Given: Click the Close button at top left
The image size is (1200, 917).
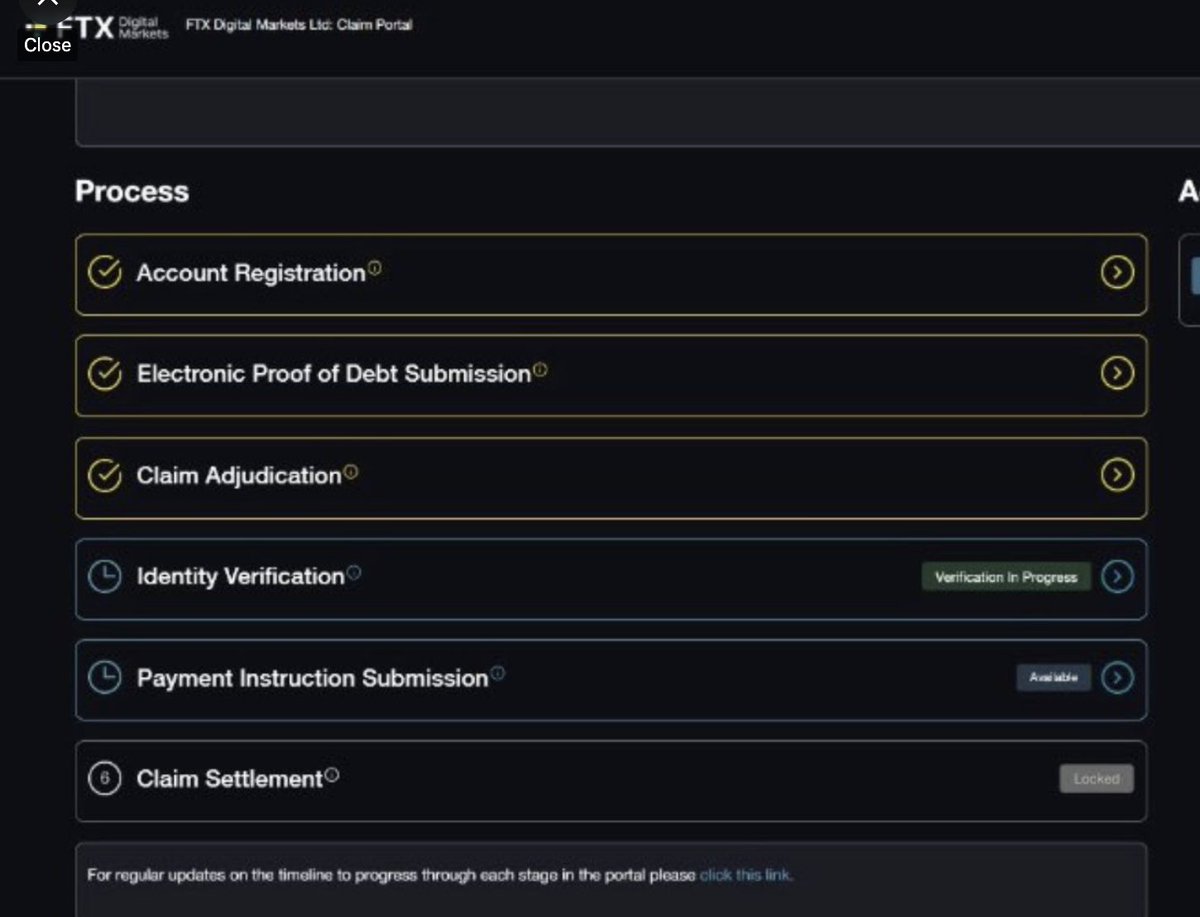Looking at the screenshot, I should point(47,44).
